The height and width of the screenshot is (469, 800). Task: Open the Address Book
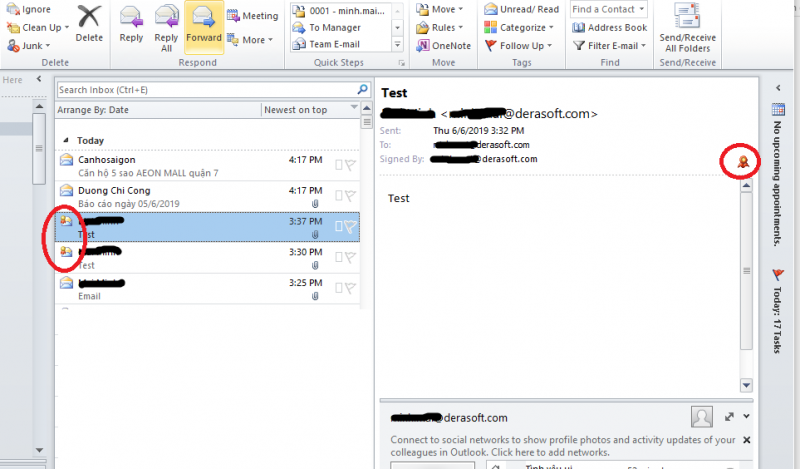point(610,28)
